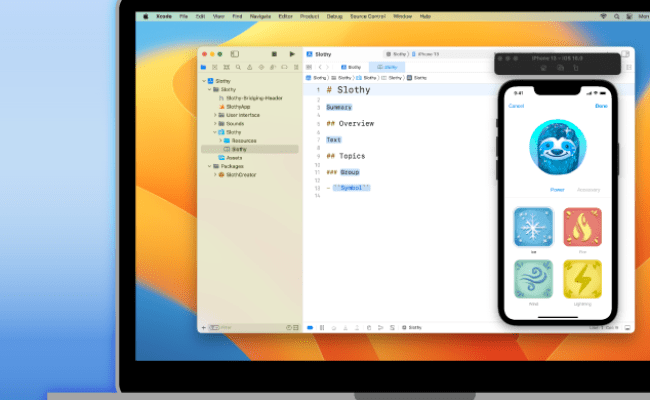Expand the SlothCreator package

215,175
